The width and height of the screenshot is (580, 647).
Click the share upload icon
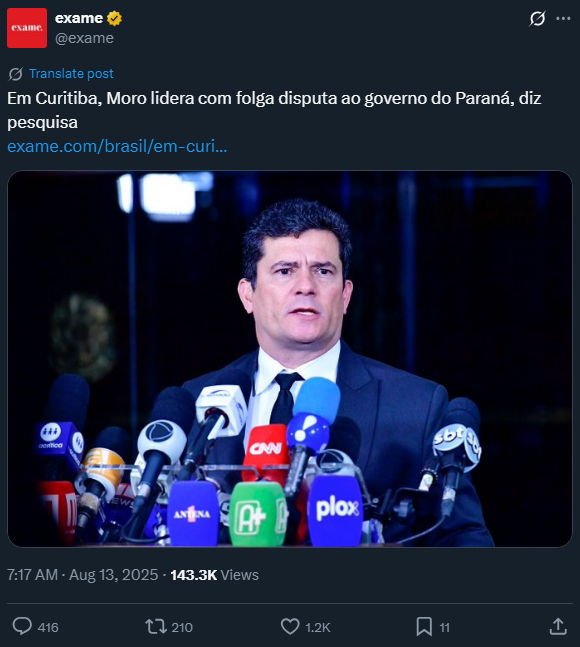[558, 626]
